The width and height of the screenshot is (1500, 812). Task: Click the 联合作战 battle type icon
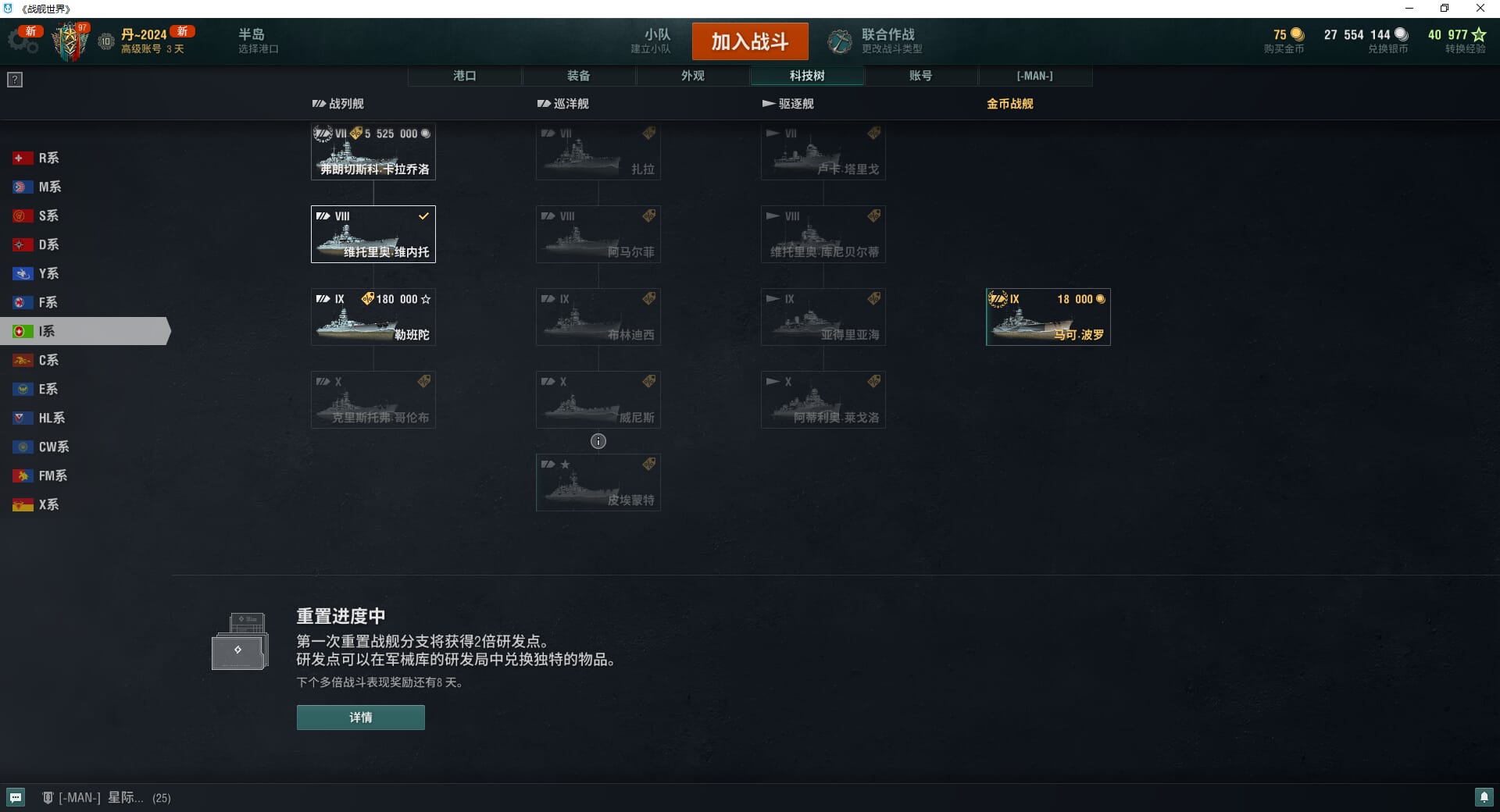coord(840,41)
